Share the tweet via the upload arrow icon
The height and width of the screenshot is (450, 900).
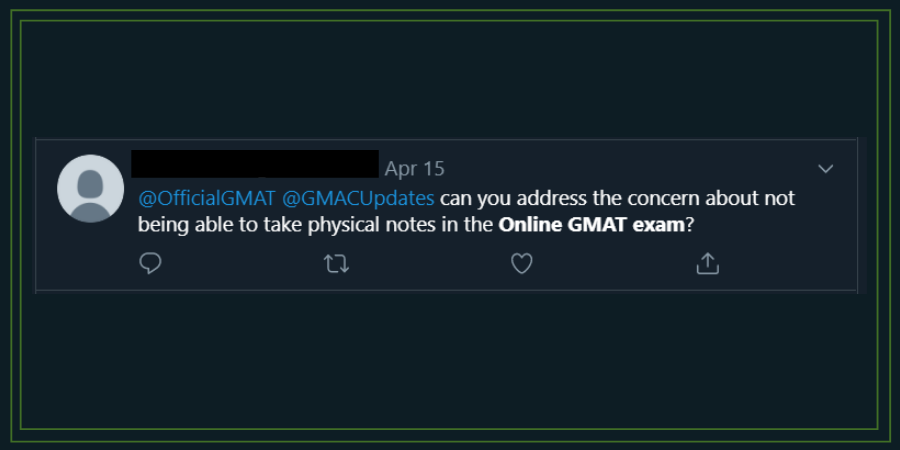coord(708,263)
